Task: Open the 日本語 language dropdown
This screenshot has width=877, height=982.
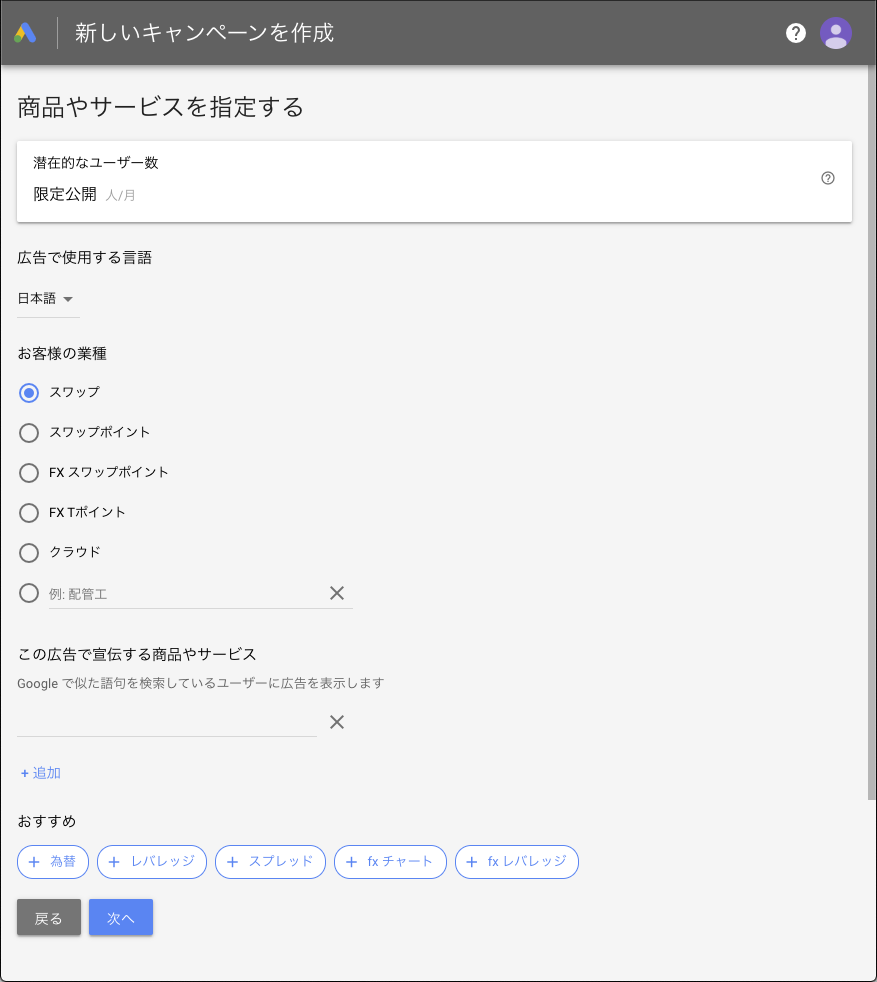Action: tap(48, 299)
